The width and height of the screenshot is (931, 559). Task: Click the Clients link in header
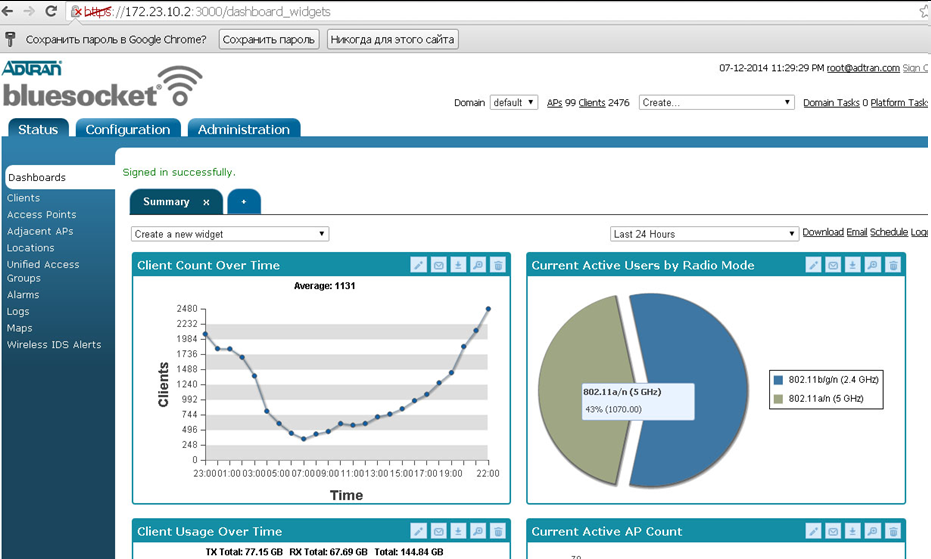pyautogui.click(x=592, y=103)
